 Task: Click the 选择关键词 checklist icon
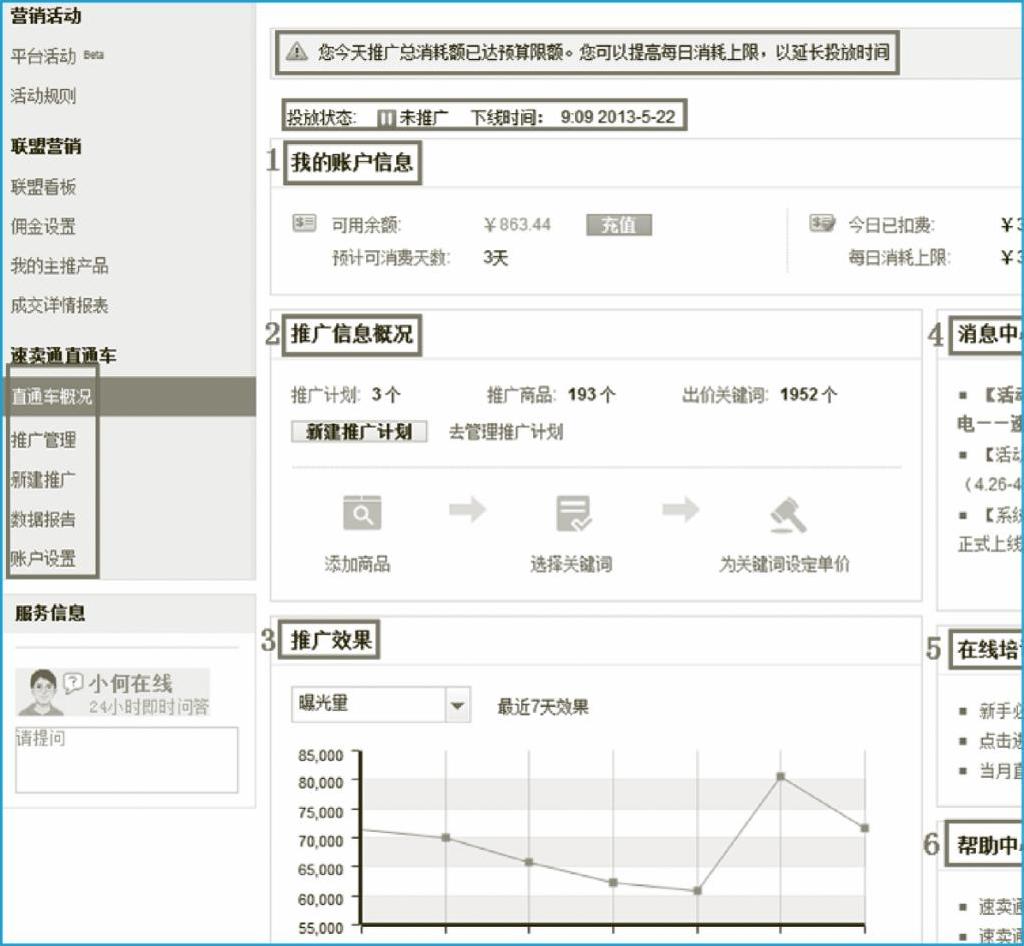tap(573, 513)
